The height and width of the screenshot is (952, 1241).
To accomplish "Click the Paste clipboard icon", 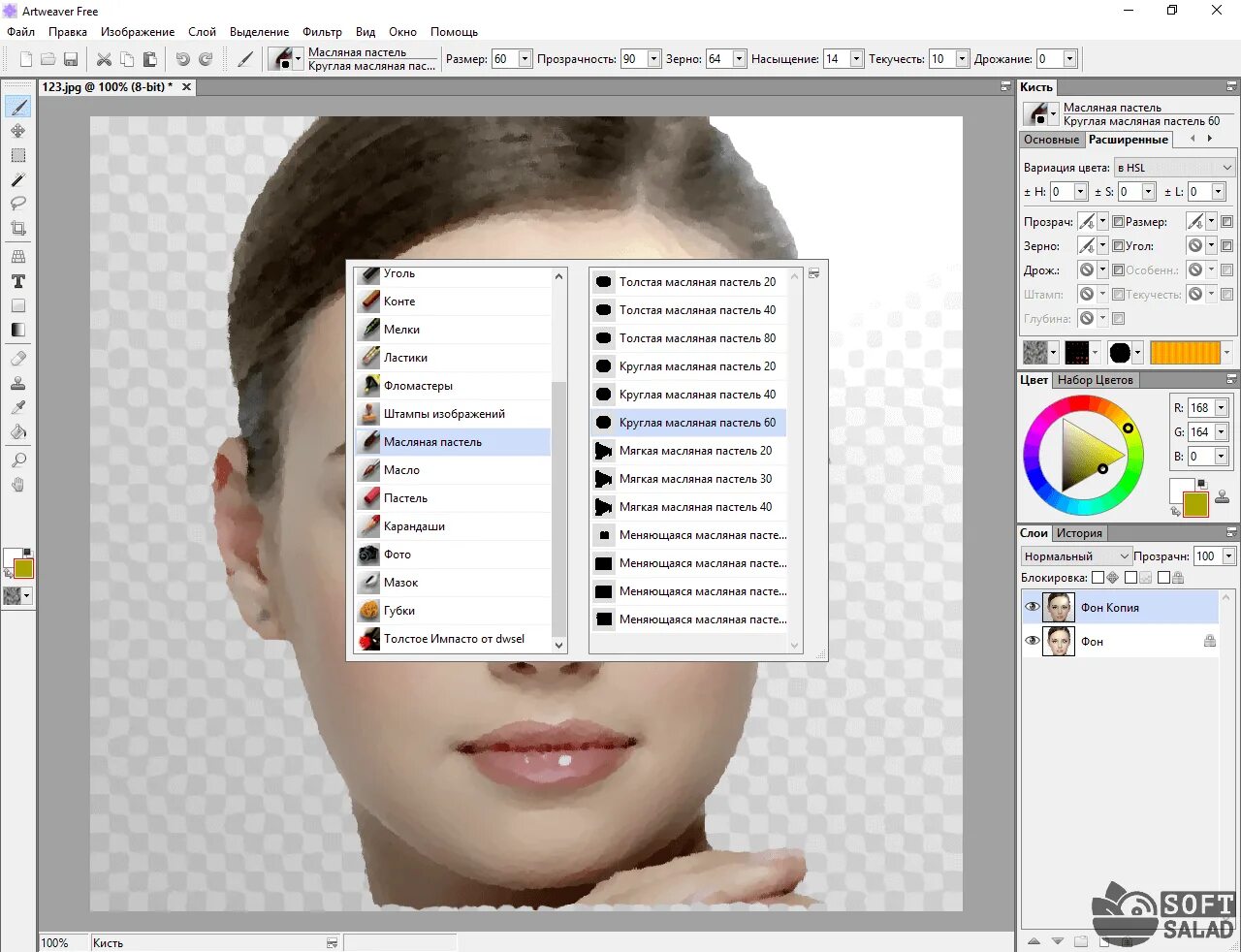I will click(150, 59).
